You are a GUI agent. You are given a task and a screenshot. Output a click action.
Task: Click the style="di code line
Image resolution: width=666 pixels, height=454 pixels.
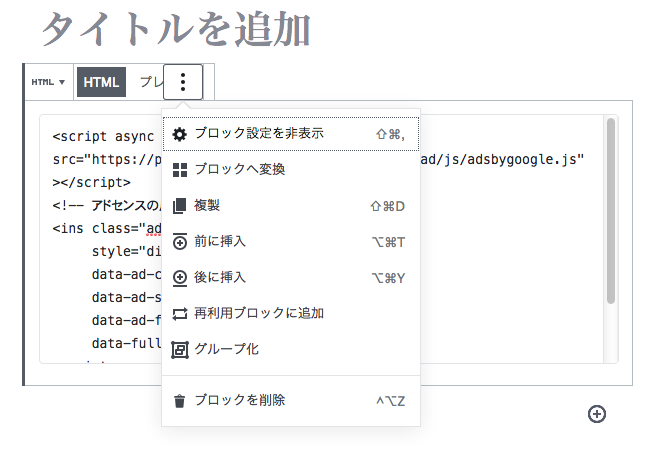(127, 251)
